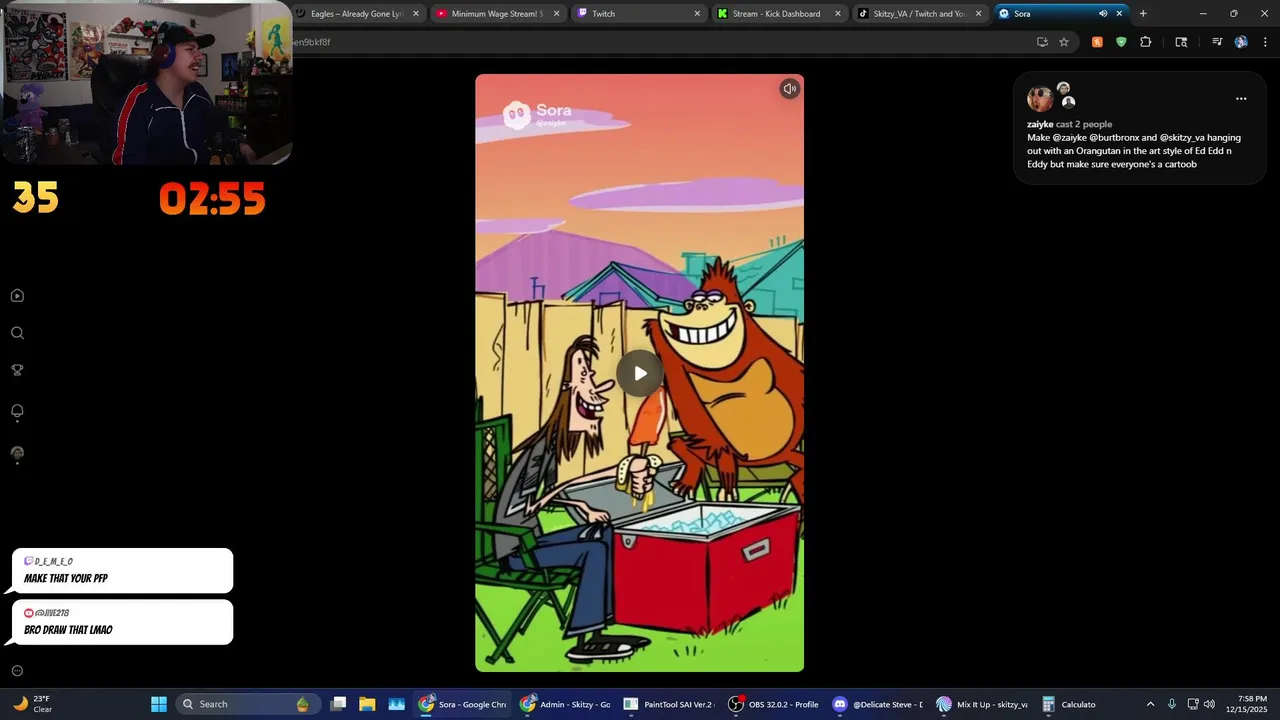The width and height of the screenshot is (1280, 720).
Task: Click the microphone tray icon
Action: [1172, 704]
